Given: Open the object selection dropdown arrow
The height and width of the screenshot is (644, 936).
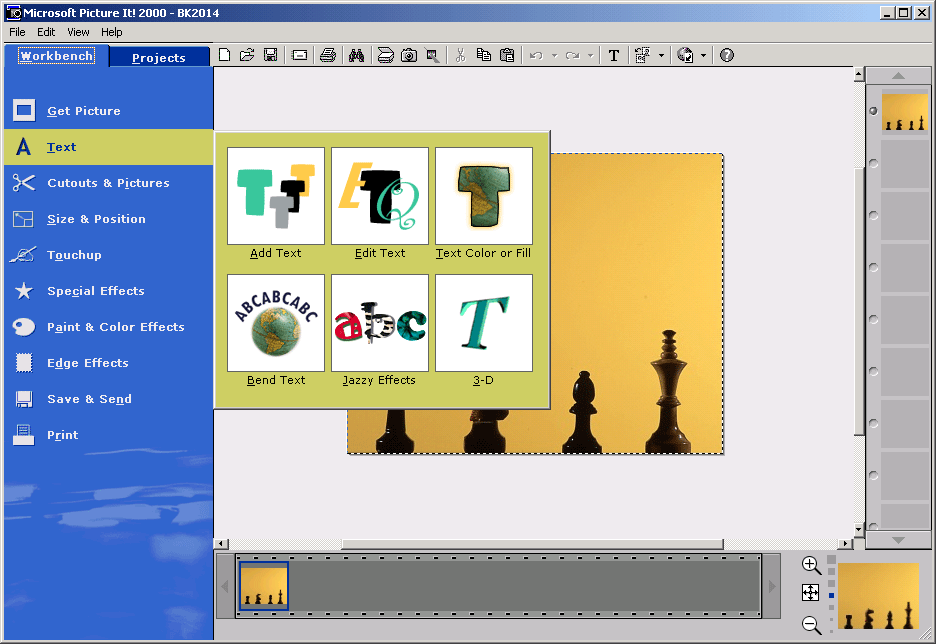Looking at the screenshot, I should [x=661, y=56].
